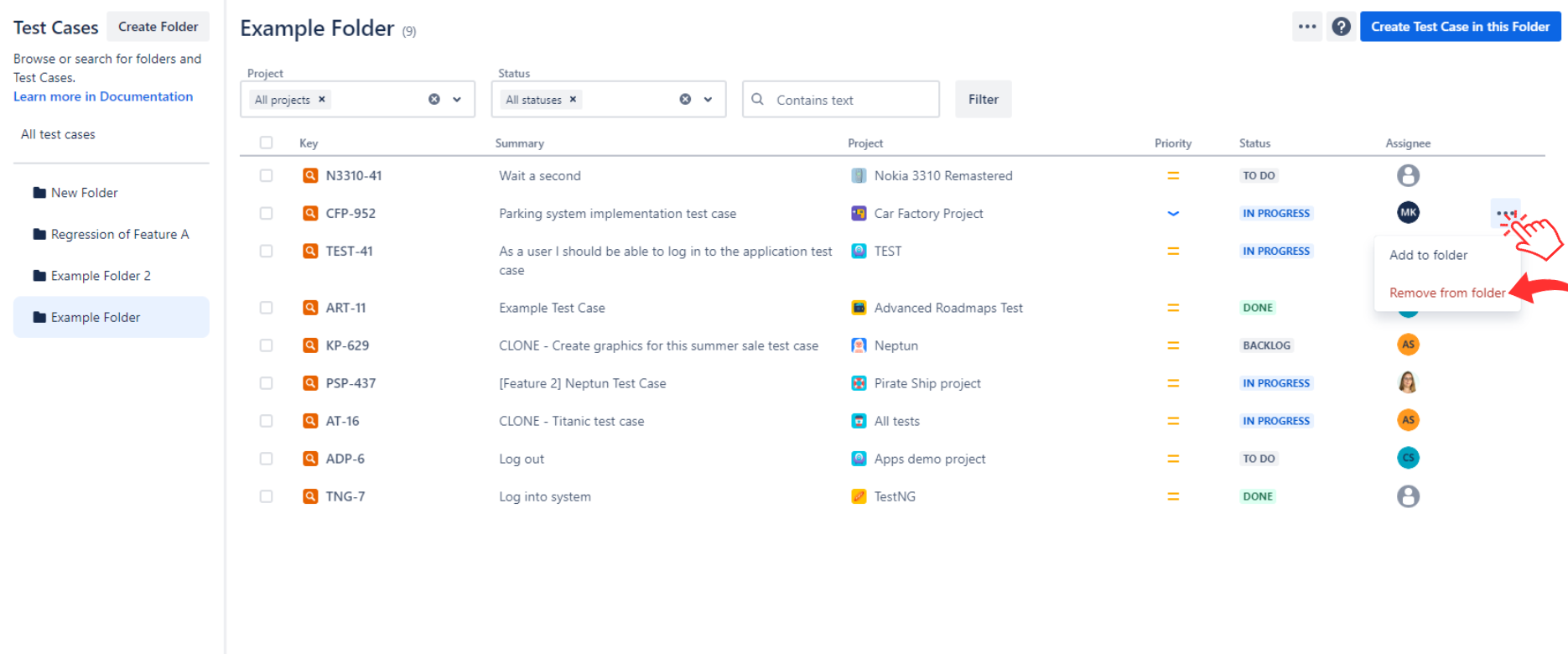Viewport: 1568px width, 654px height.
Task: Check the box for ADP-6
Action: (266, 459)
